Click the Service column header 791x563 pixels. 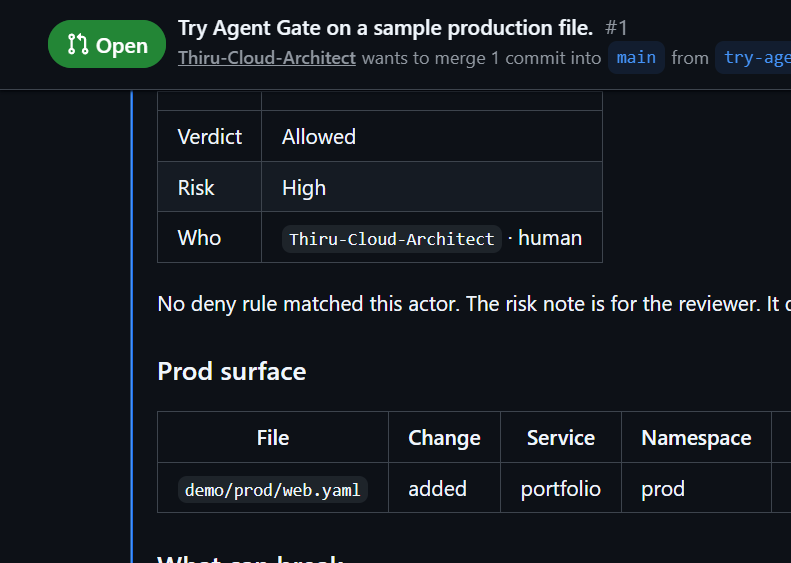tap(561, 437)
